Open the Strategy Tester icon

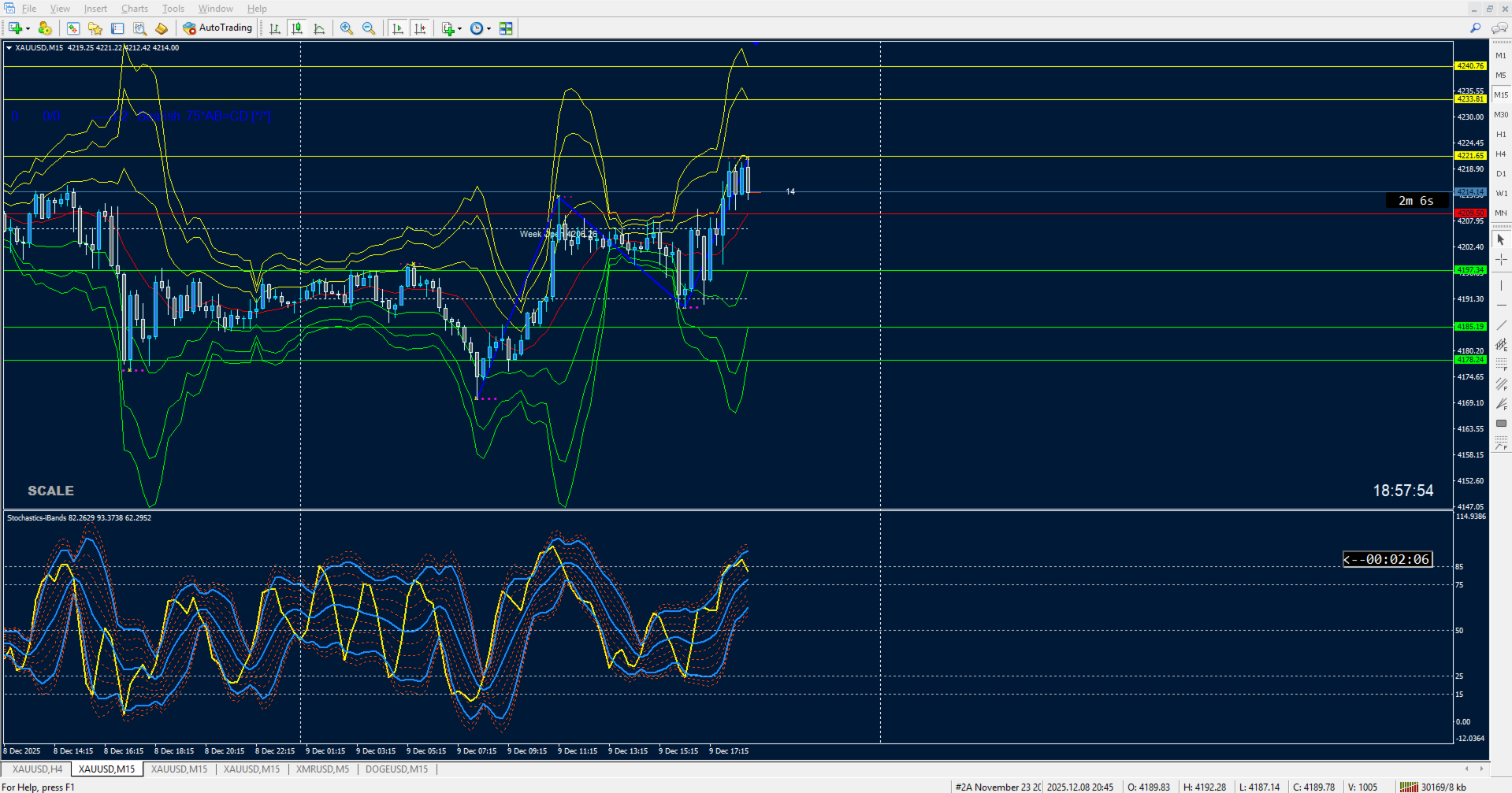pos(139,28)
